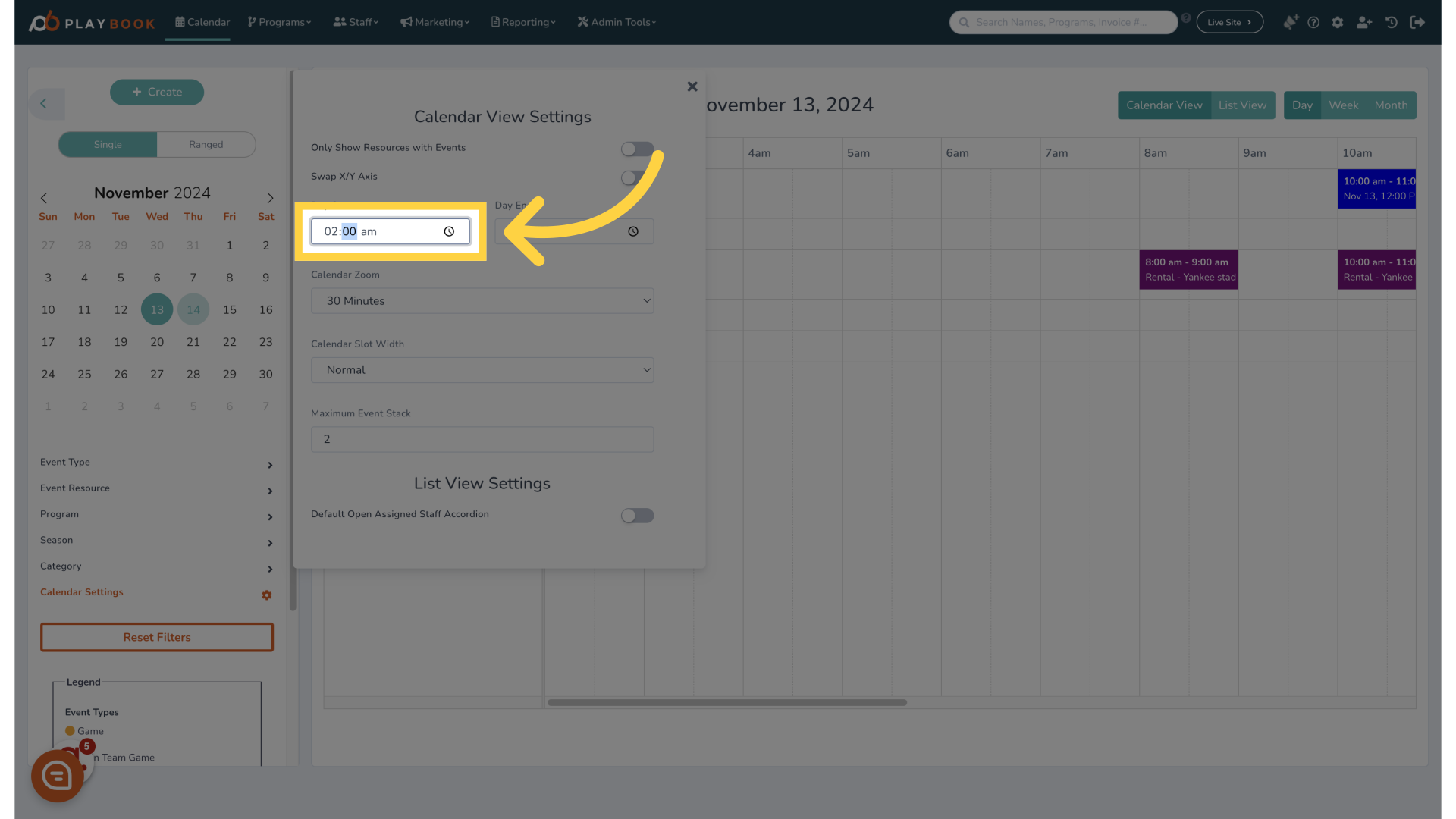
Task: Expand Category filter
Action: coord(157,567)
